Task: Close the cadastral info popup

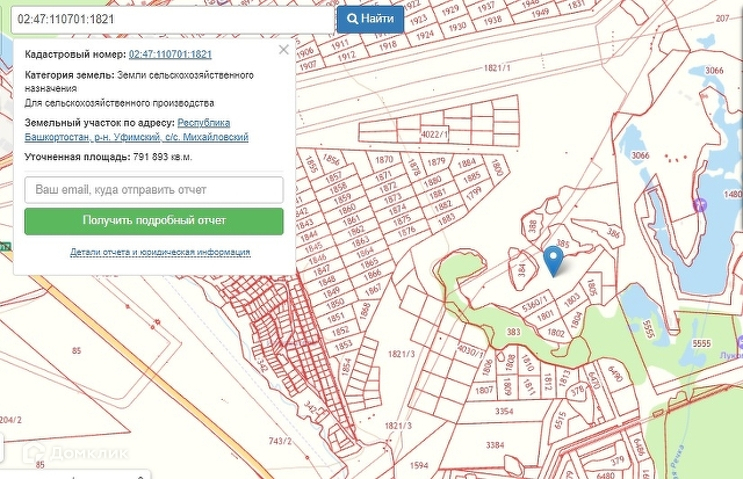Action: point(284,49)
